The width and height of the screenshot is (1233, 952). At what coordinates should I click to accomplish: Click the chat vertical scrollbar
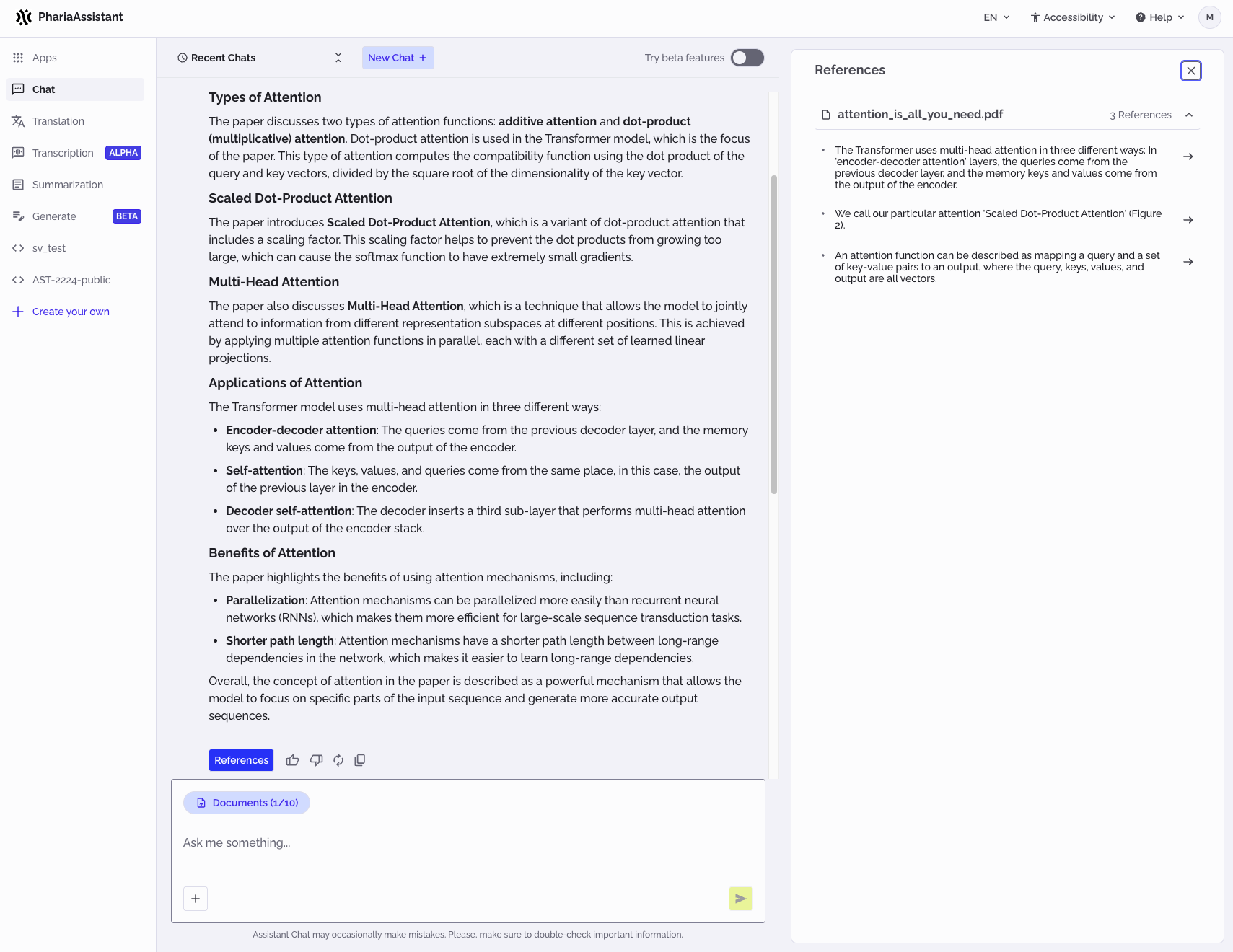coord(774,333)
